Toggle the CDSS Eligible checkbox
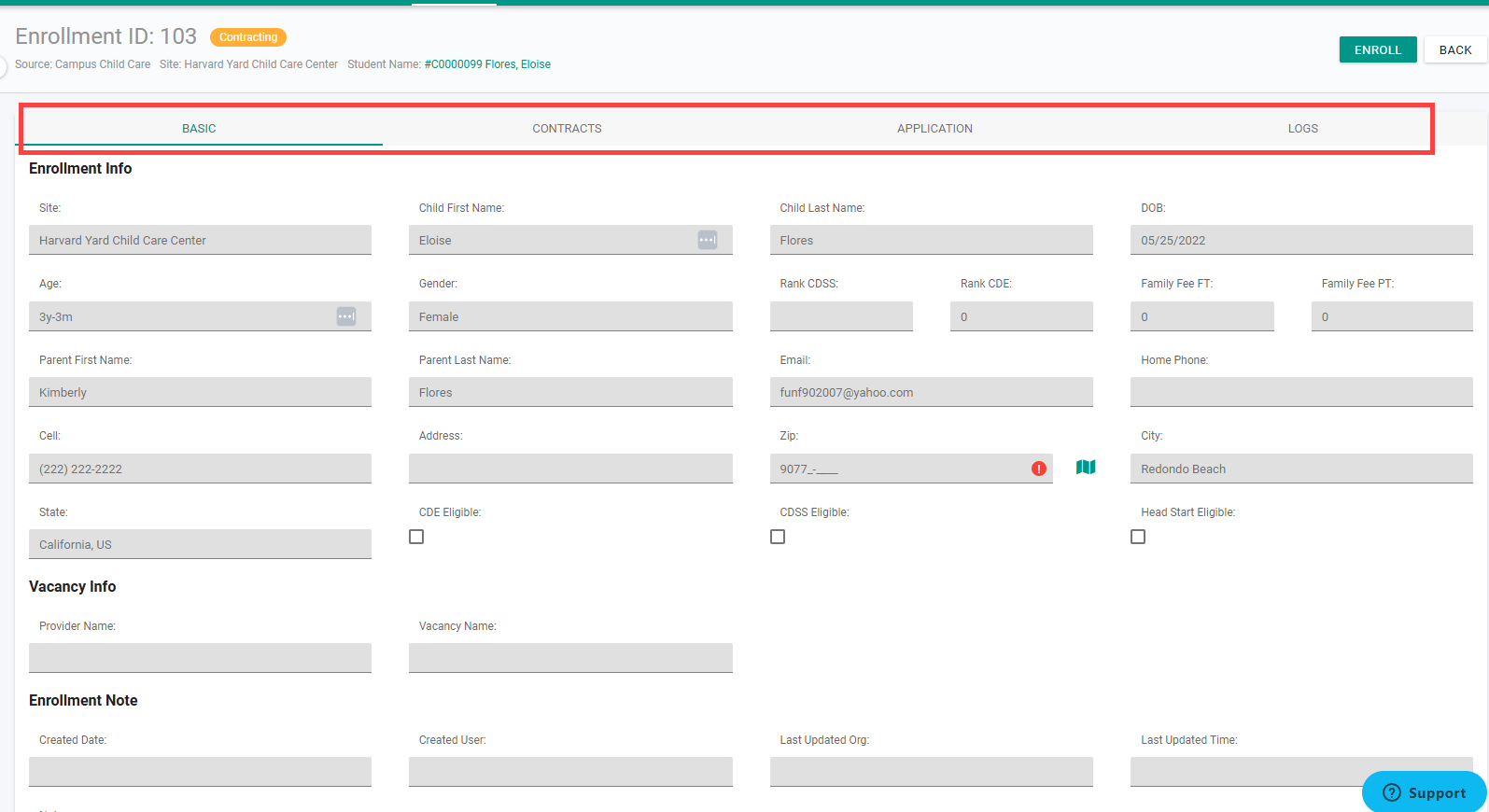 pos(778,537)
